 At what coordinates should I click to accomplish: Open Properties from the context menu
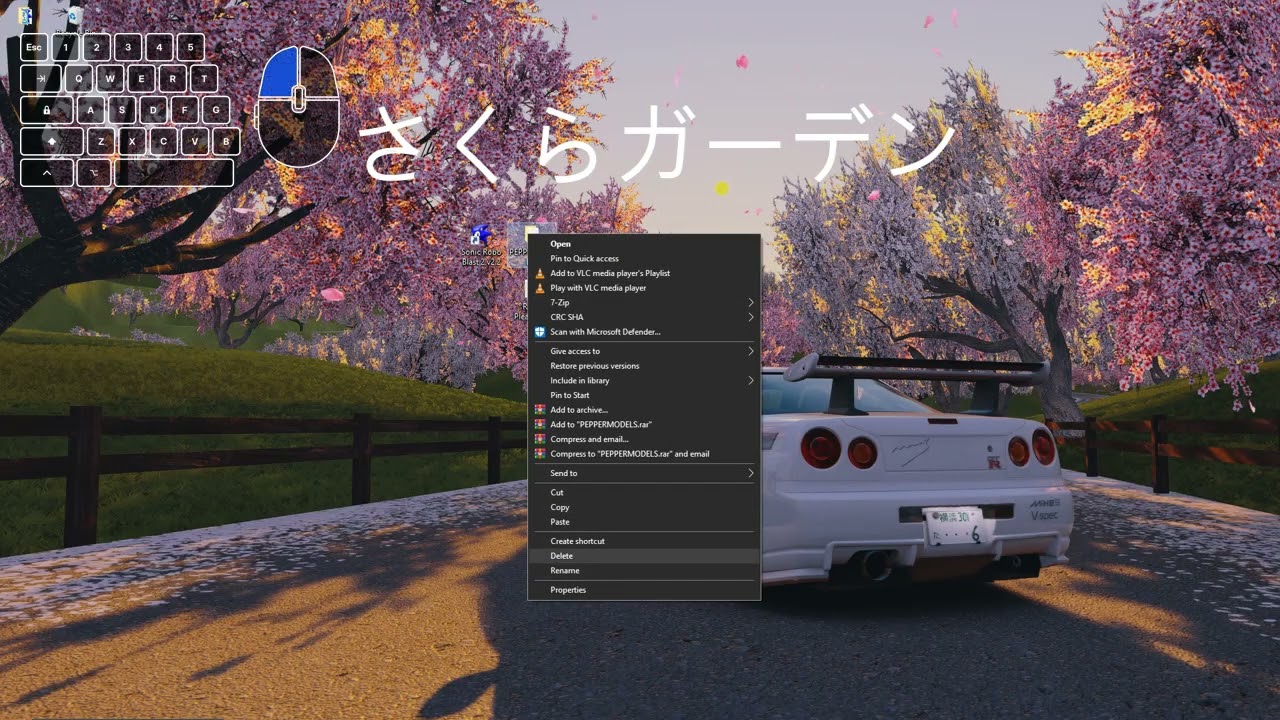[x=644, y=590]
